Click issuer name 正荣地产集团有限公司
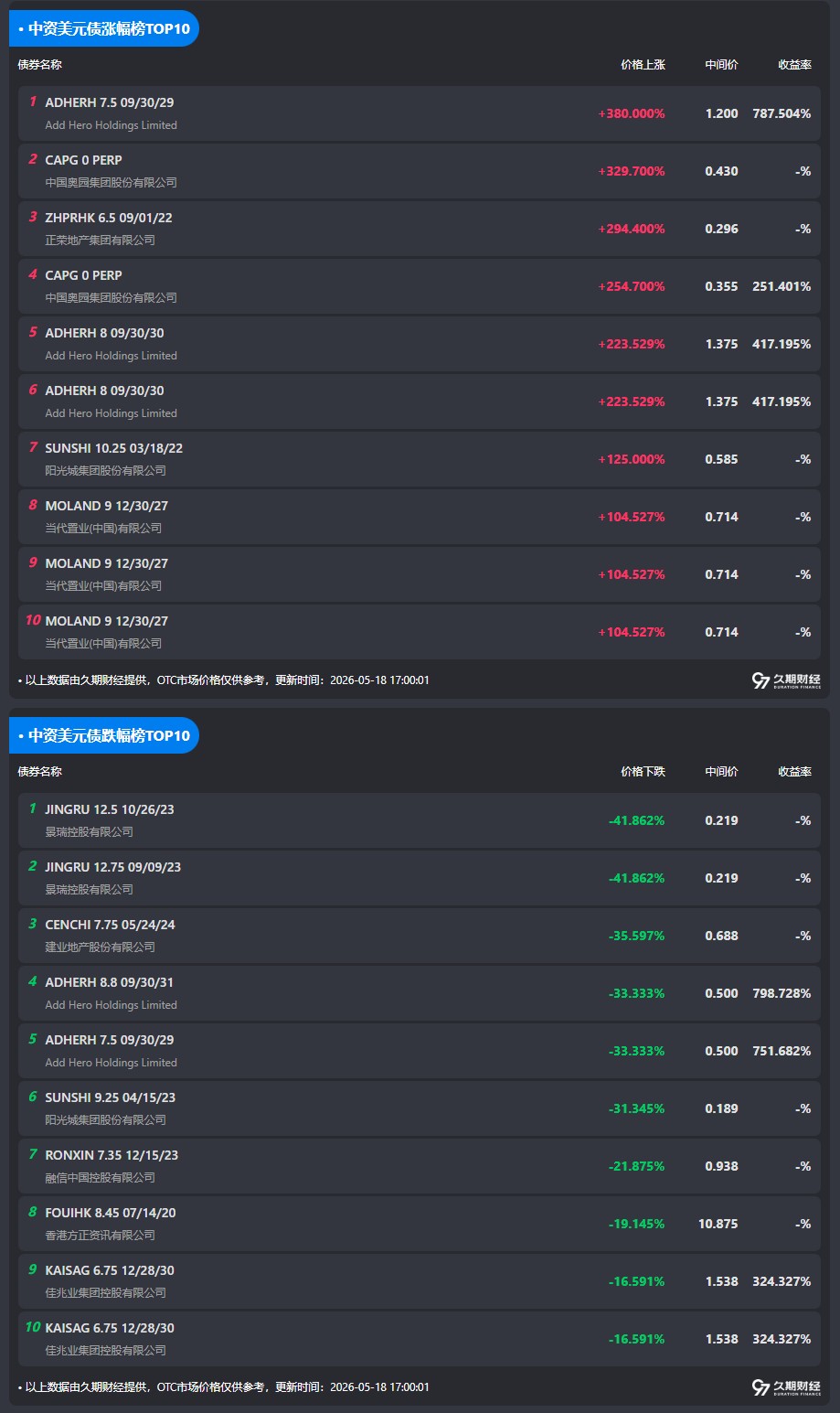The height and width of the screenshot is (1413, 840). pos(101,241)
